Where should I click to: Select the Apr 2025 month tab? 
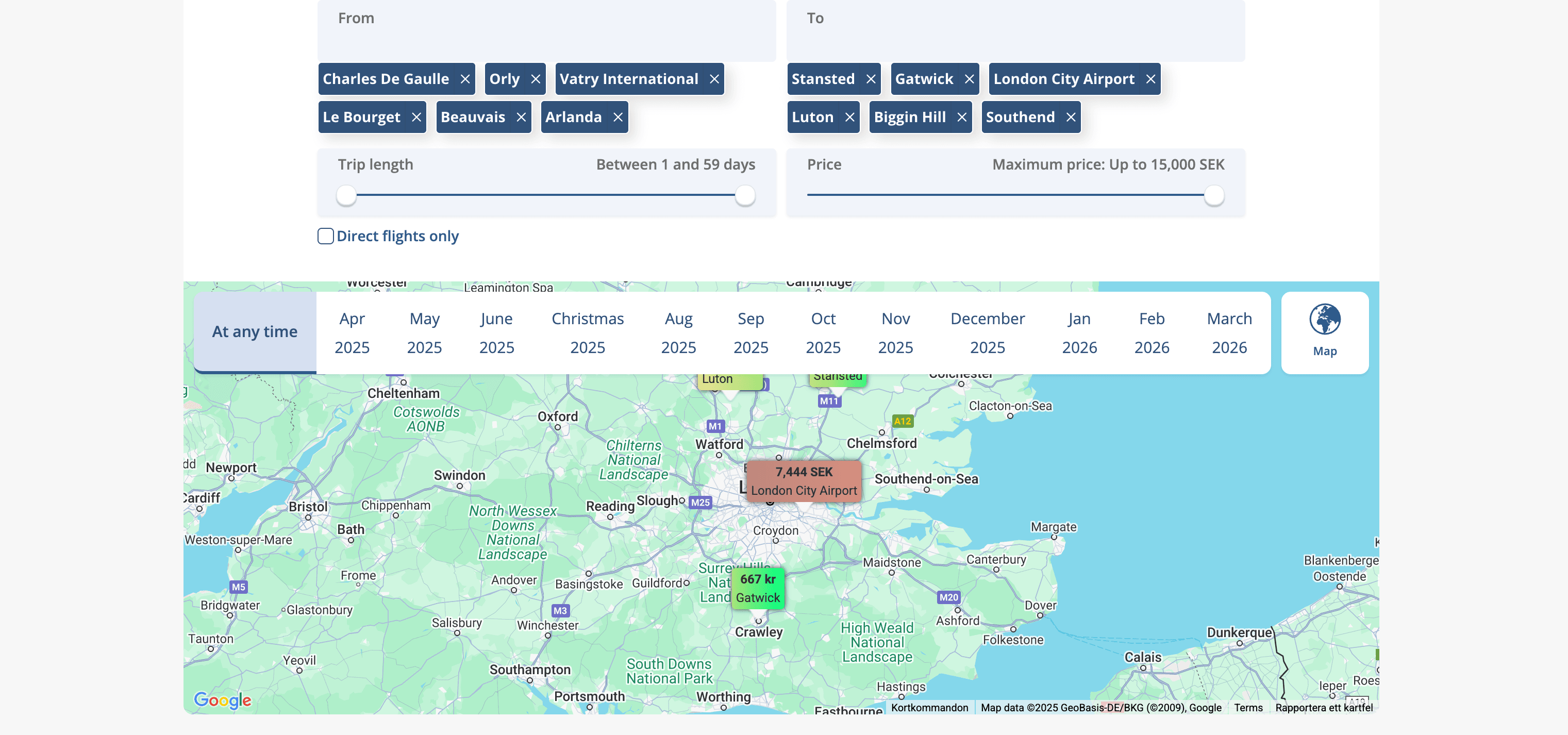tap(352, 332)
